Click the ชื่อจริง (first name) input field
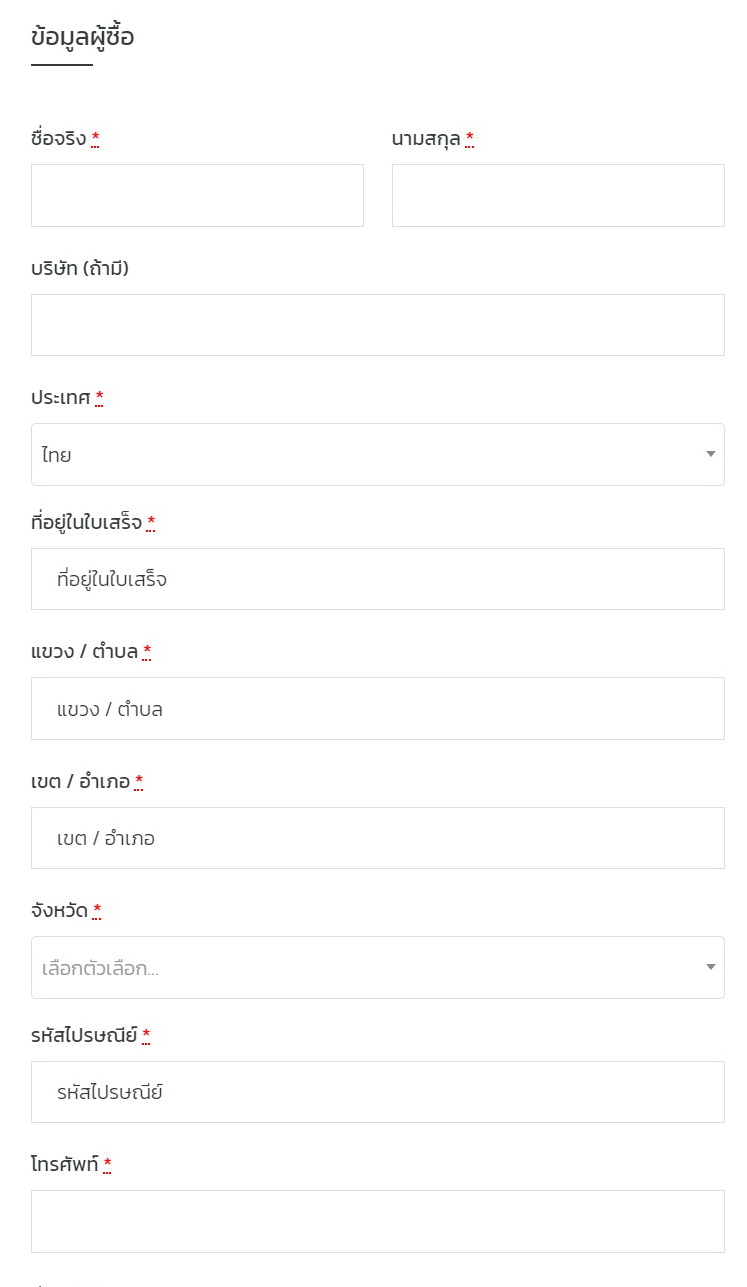 tap(197, 195)
